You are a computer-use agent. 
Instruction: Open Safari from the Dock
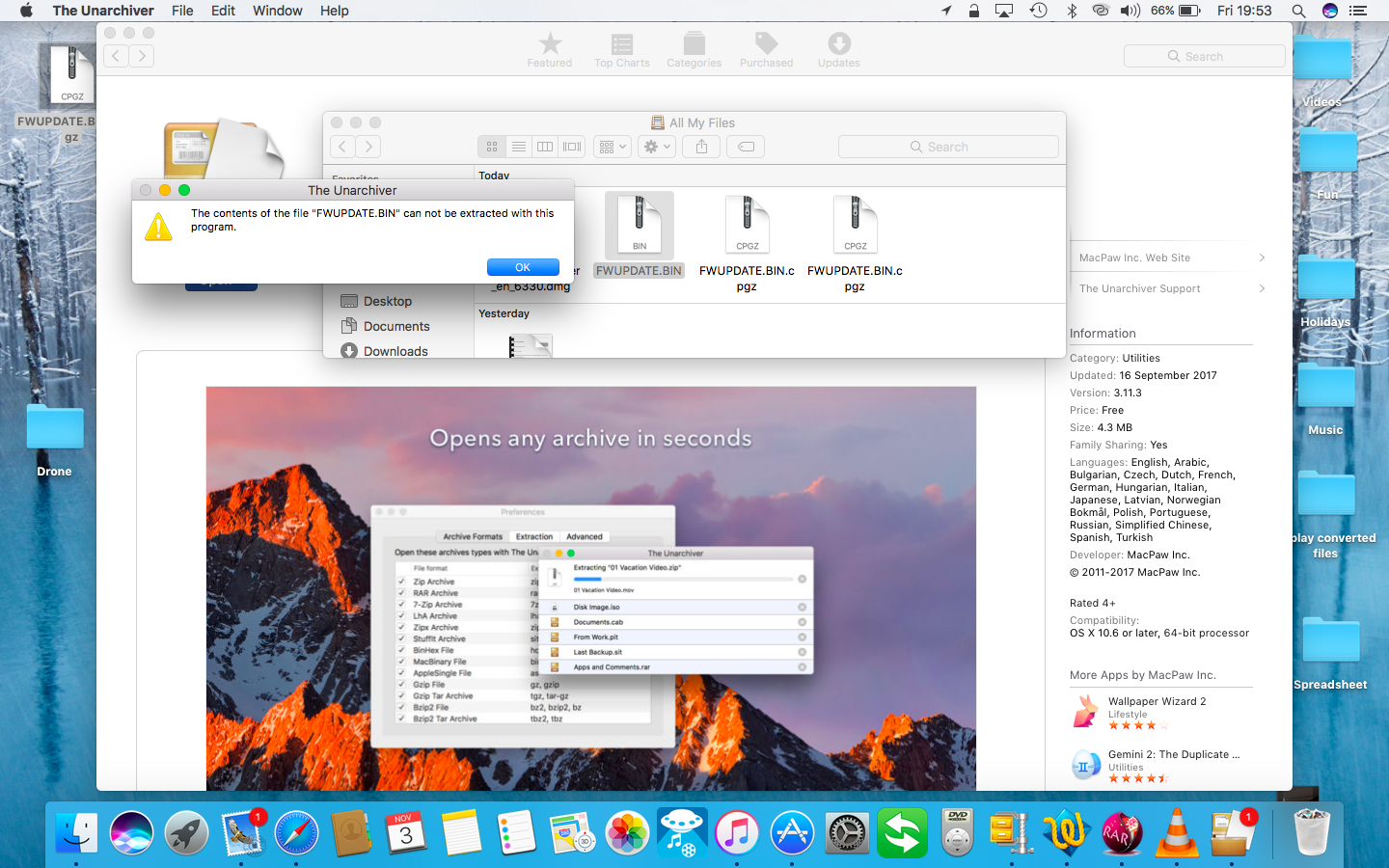click(296, 832)
